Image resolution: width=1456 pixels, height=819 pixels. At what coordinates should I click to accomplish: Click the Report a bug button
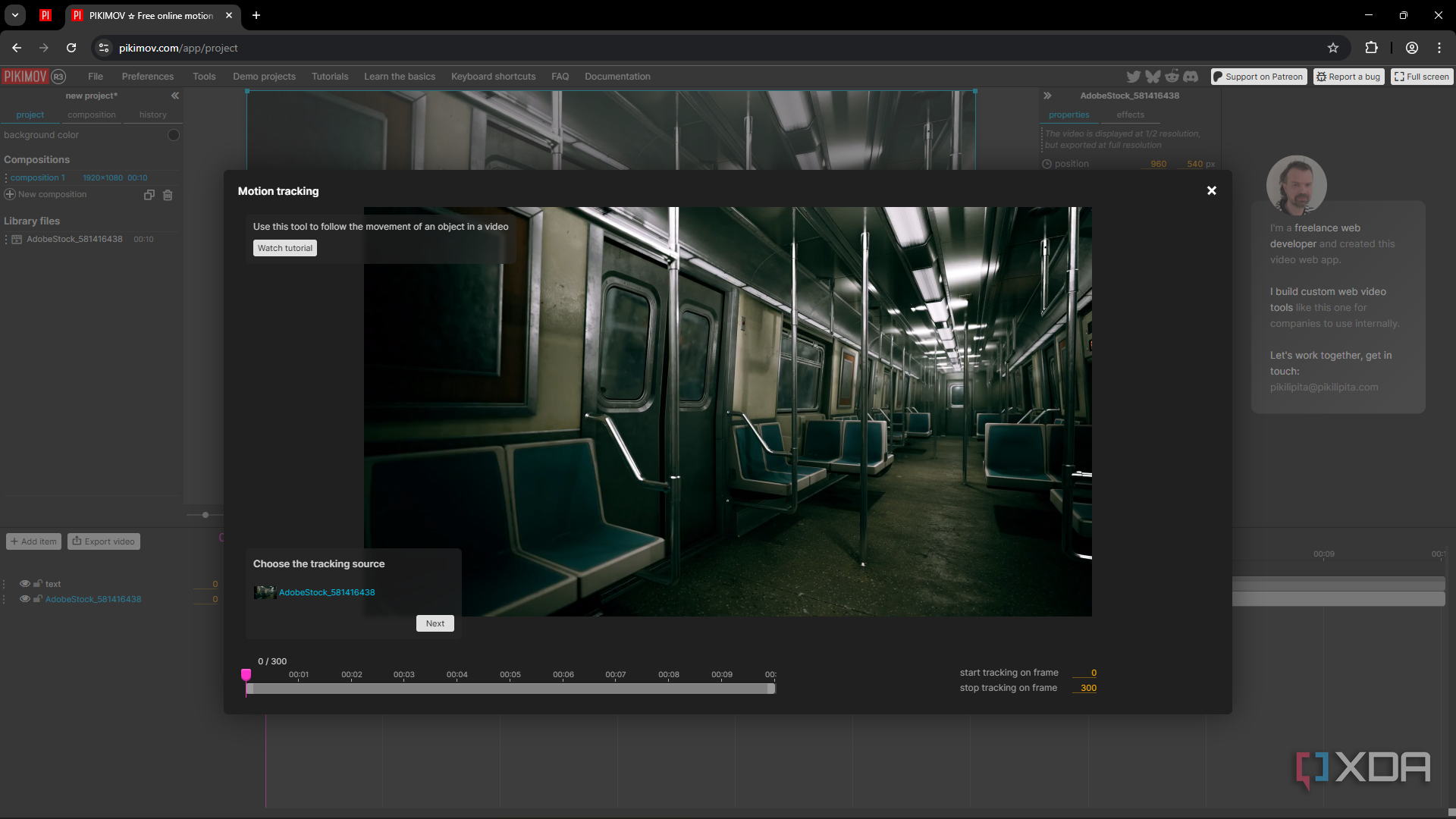click(1349, 77)
